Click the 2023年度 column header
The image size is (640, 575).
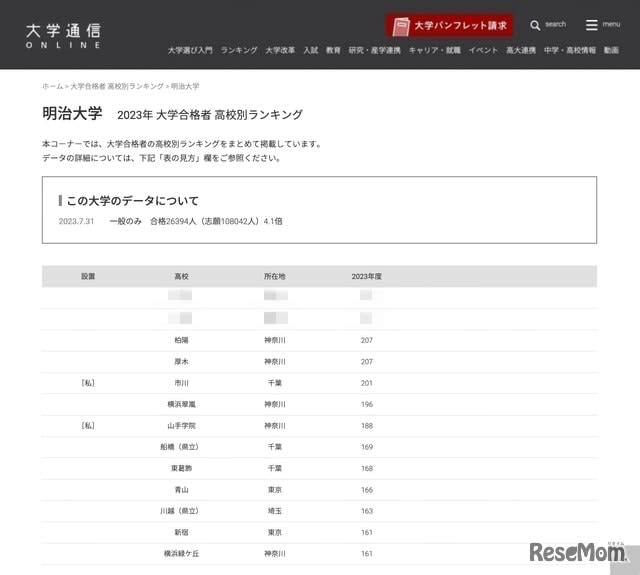[367, 276]
